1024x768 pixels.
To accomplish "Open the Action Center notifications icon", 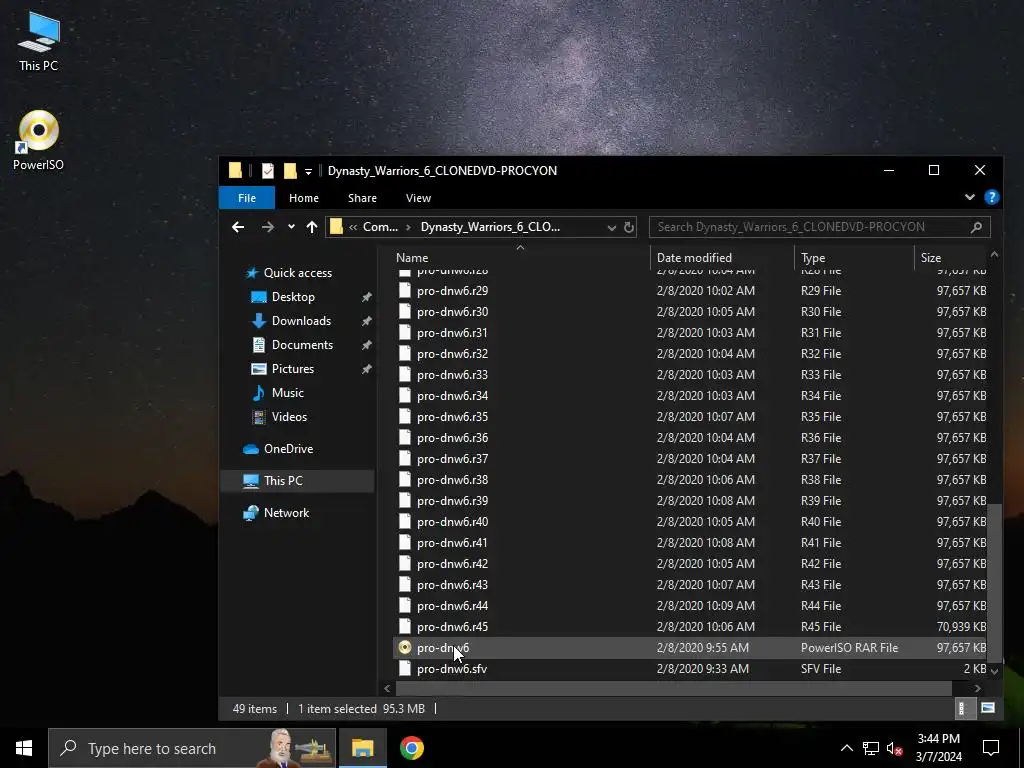I will point(991,748).
